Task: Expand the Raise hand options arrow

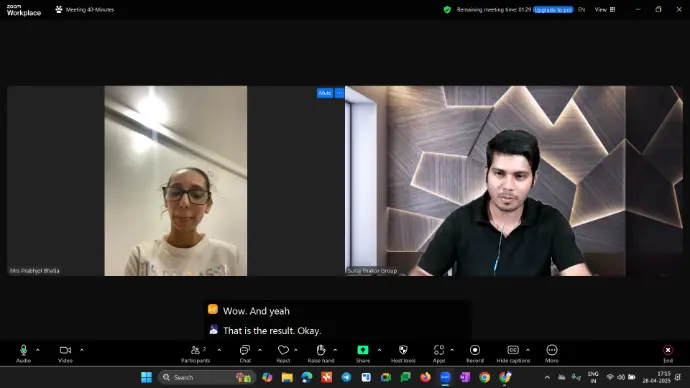Action: (335, 350)
